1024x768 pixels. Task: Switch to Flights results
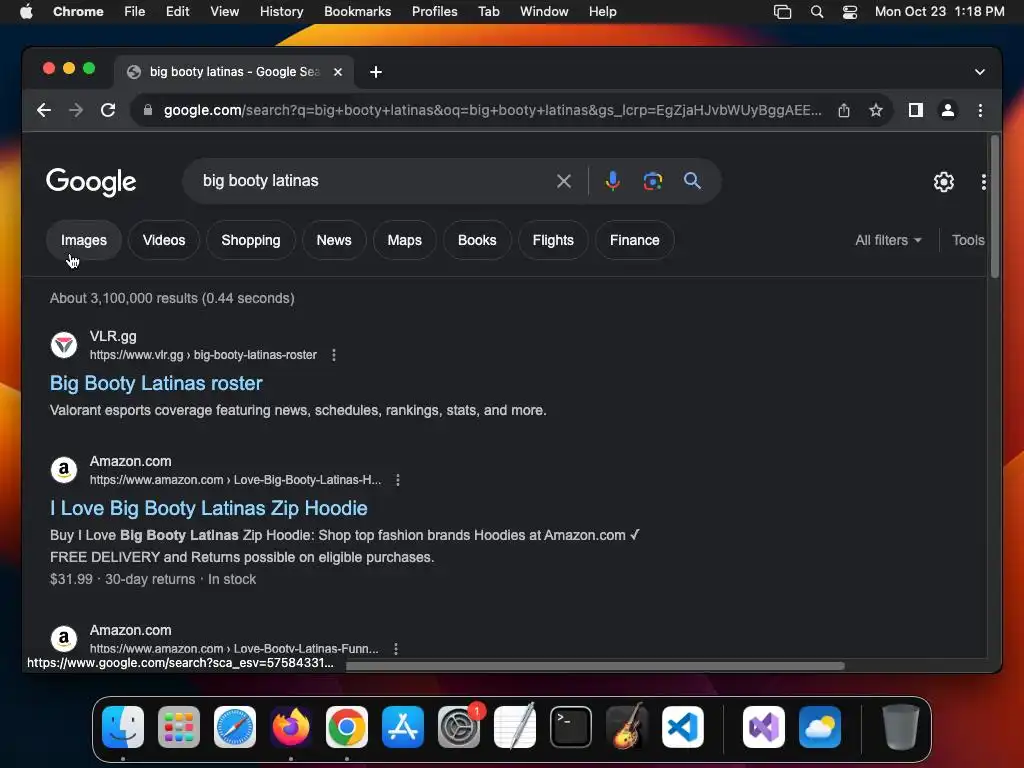click(x=553, y=240)
